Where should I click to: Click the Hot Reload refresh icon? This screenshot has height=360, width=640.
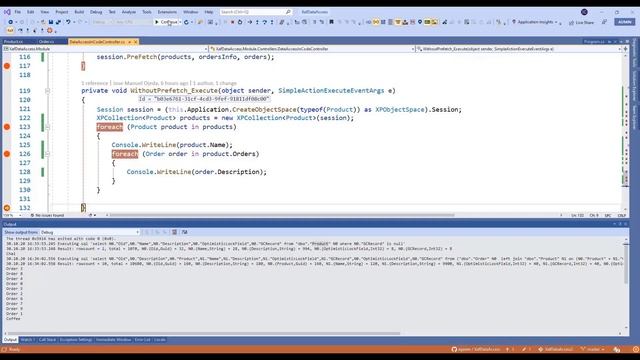tap(186, 22)
